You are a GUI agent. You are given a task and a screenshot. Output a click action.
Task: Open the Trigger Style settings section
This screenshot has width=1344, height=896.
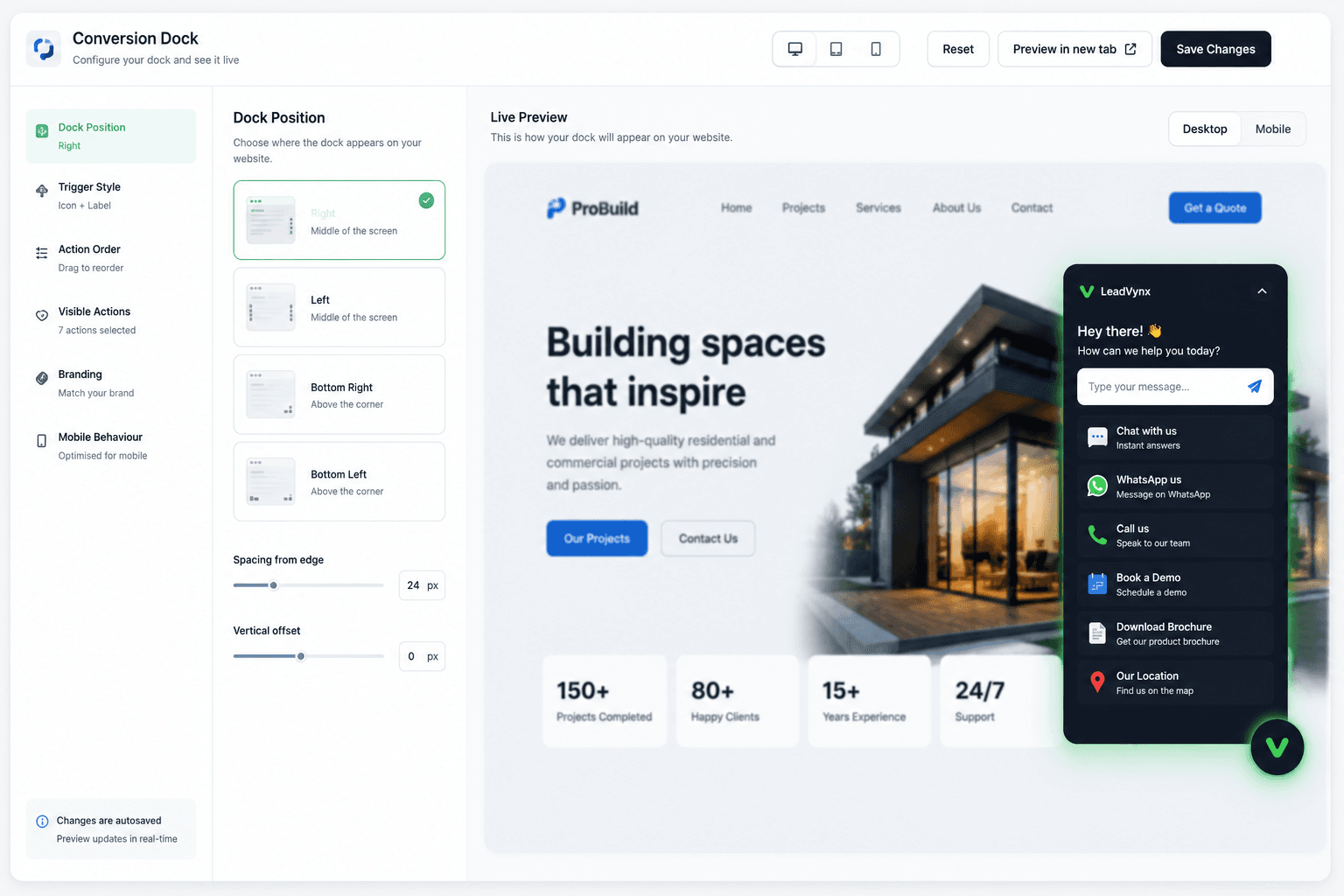pos(111,196)
